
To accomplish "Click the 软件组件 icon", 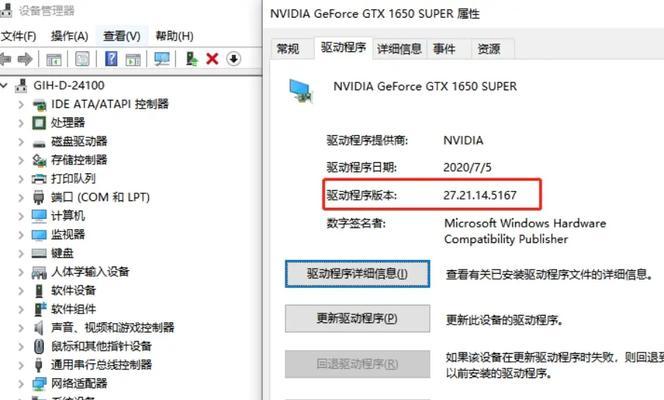I will [x=40, y=309].
